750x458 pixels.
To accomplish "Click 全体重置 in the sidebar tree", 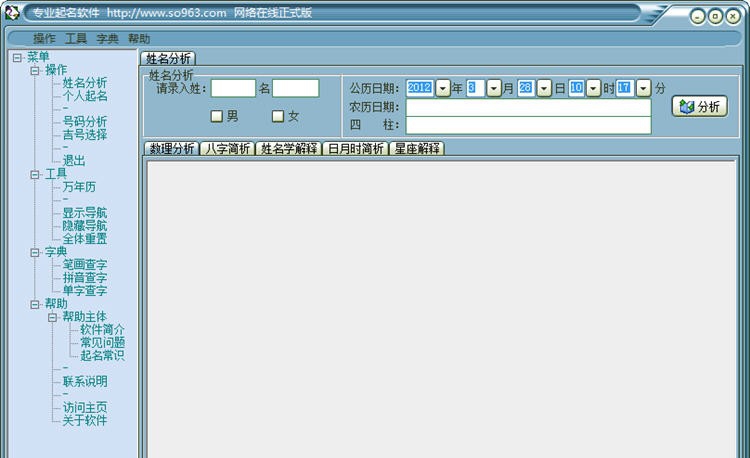I will [x=85, y=239].
